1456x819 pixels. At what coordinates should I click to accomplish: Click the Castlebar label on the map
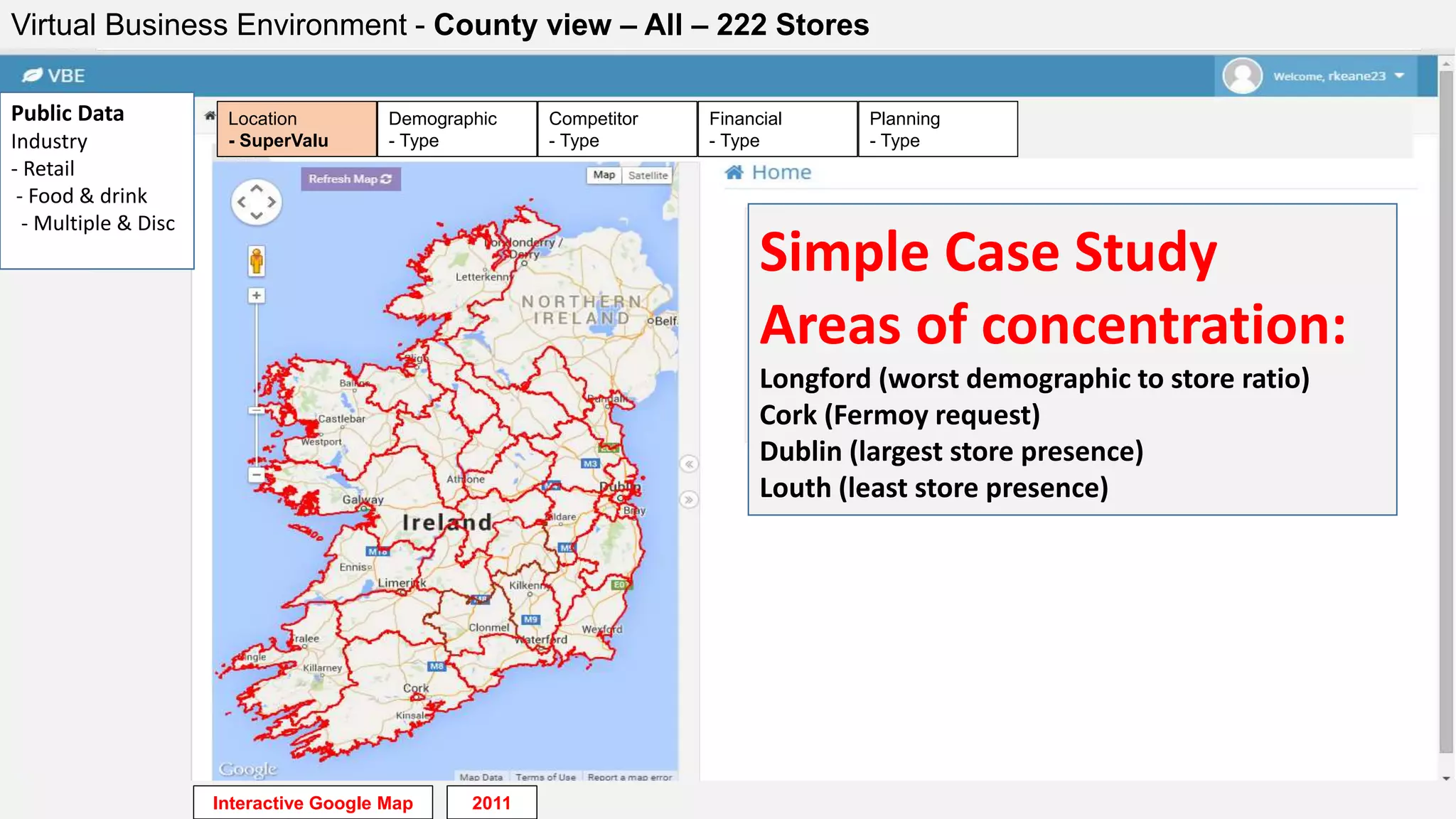click(x=341, y=419)
